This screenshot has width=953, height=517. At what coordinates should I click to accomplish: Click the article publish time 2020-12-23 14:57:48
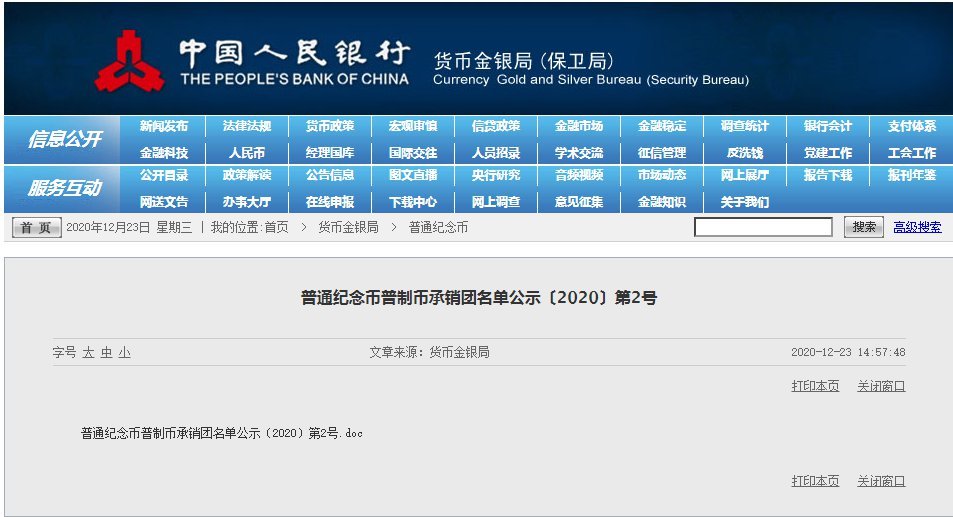coord(848,352)
